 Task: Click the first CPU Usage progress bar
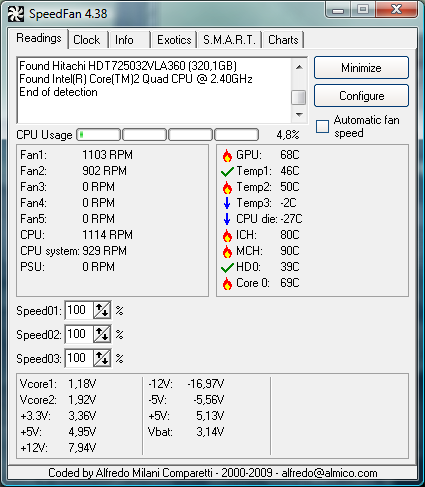click(x=99, y=135)
